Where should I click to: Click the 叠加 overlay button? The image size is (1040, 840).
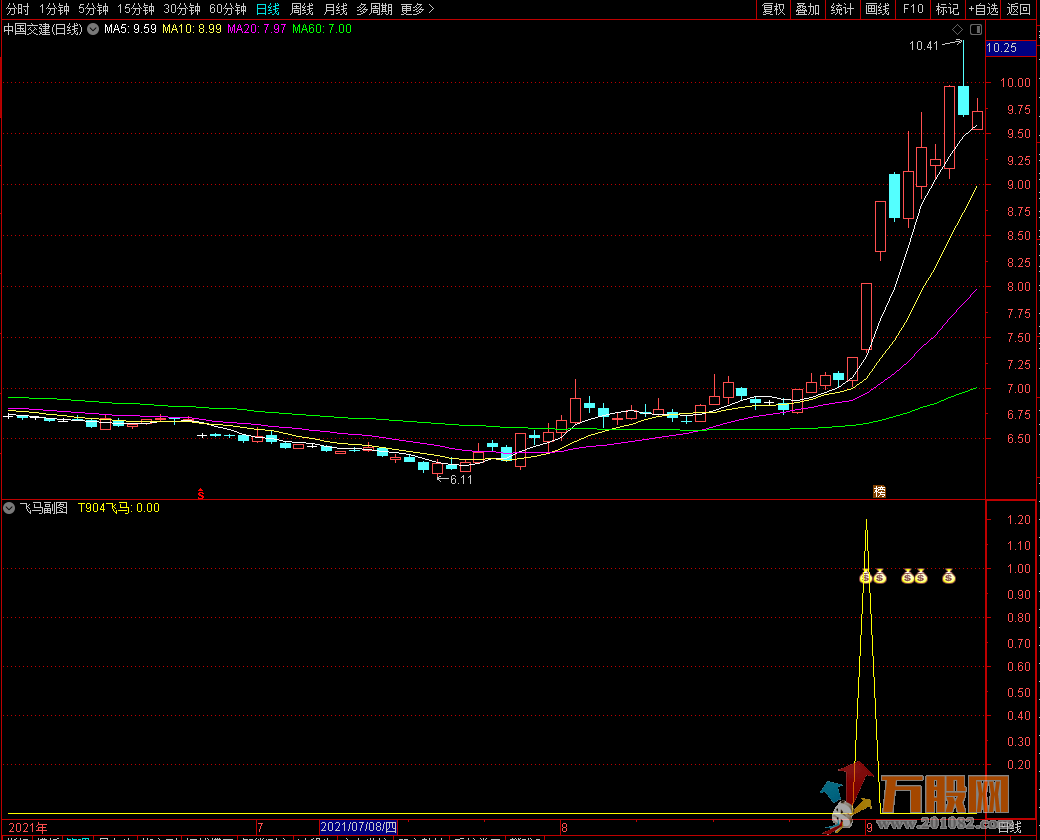pos(808,9)
